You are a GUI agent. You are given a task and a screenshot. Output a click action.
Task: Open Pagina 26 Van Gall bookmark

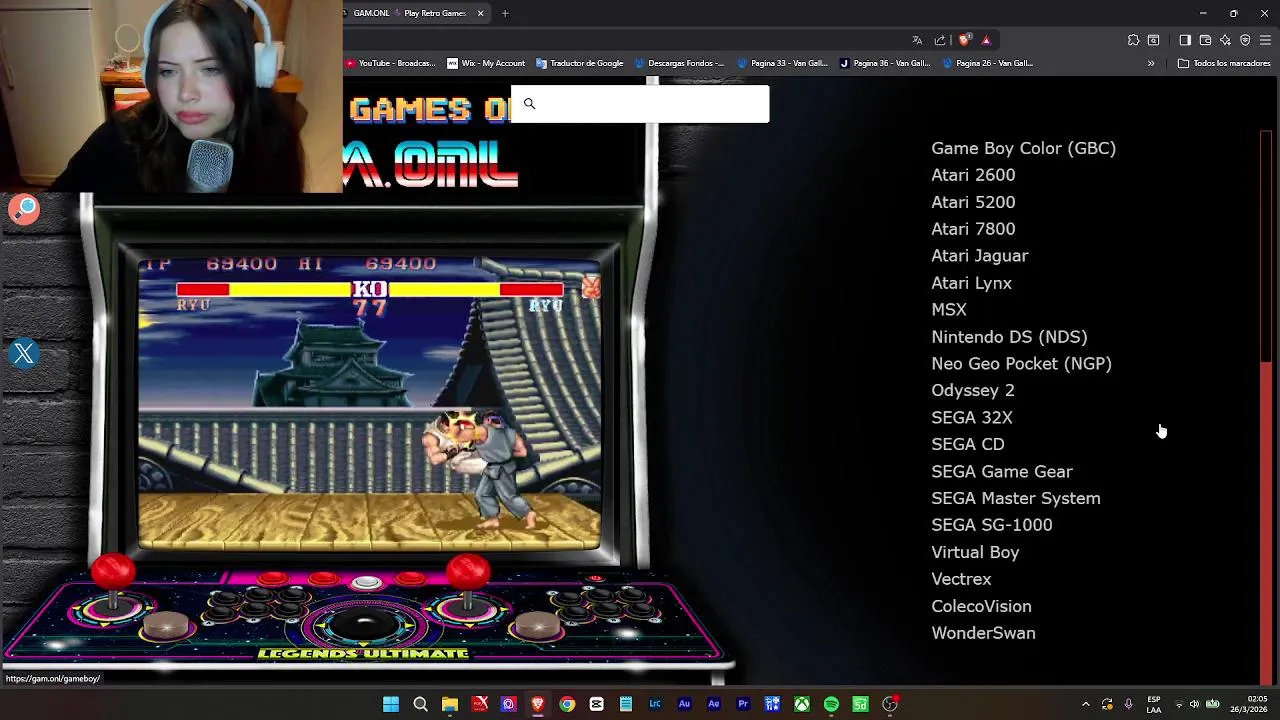click(987, 63)
